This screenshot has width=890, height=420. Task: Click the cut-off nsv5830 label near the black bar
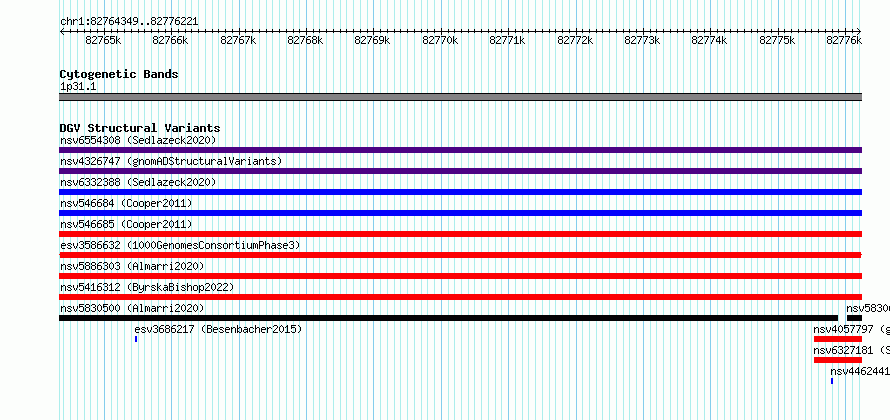click(868, 308)
